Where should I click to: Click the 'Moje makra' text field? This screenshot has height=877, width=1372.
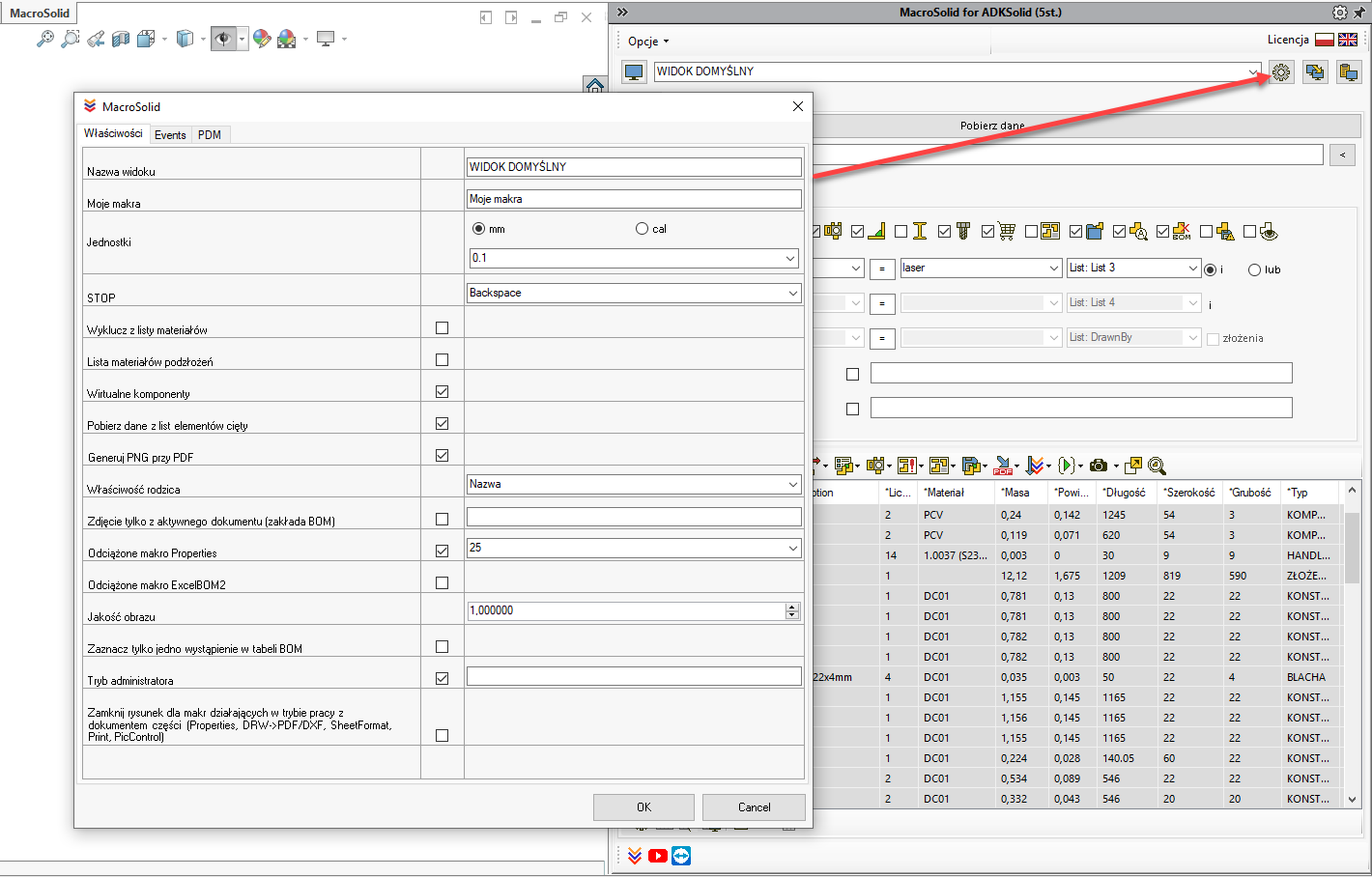[x=634, y=199]
